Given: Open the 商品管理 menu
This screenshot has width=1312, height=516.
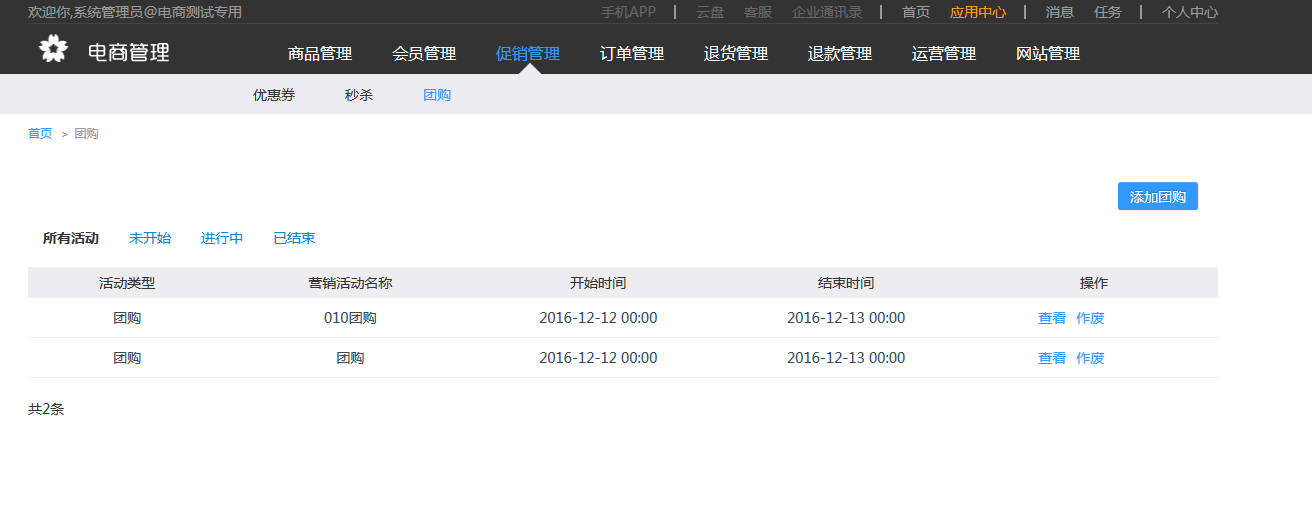Looking at the screenshot, I should coord(320,54).
